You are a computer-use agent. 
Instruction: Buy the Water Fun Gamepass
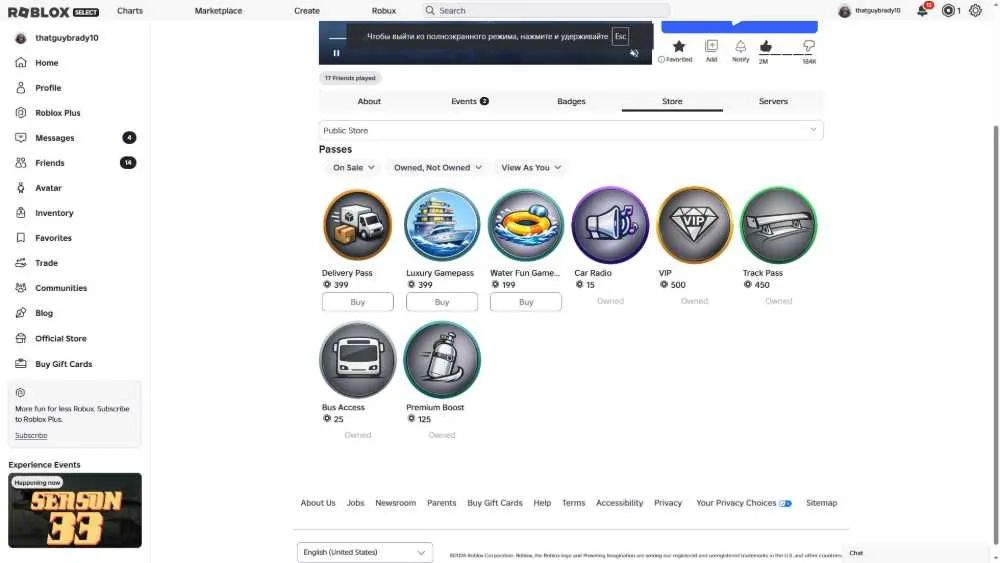pos(526,302)
